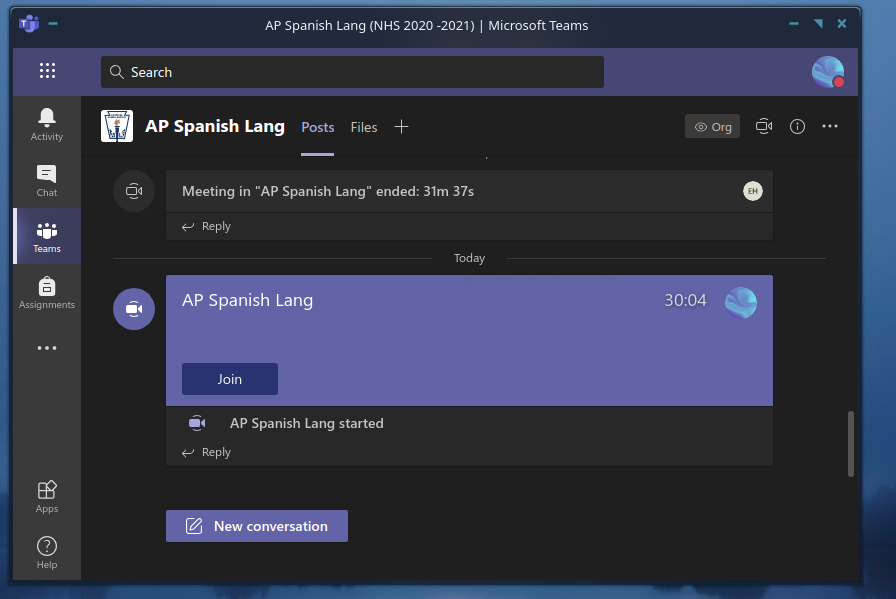Open channel info with the information icon
This screenshot has height=599, width=896.
pos(797,126)
